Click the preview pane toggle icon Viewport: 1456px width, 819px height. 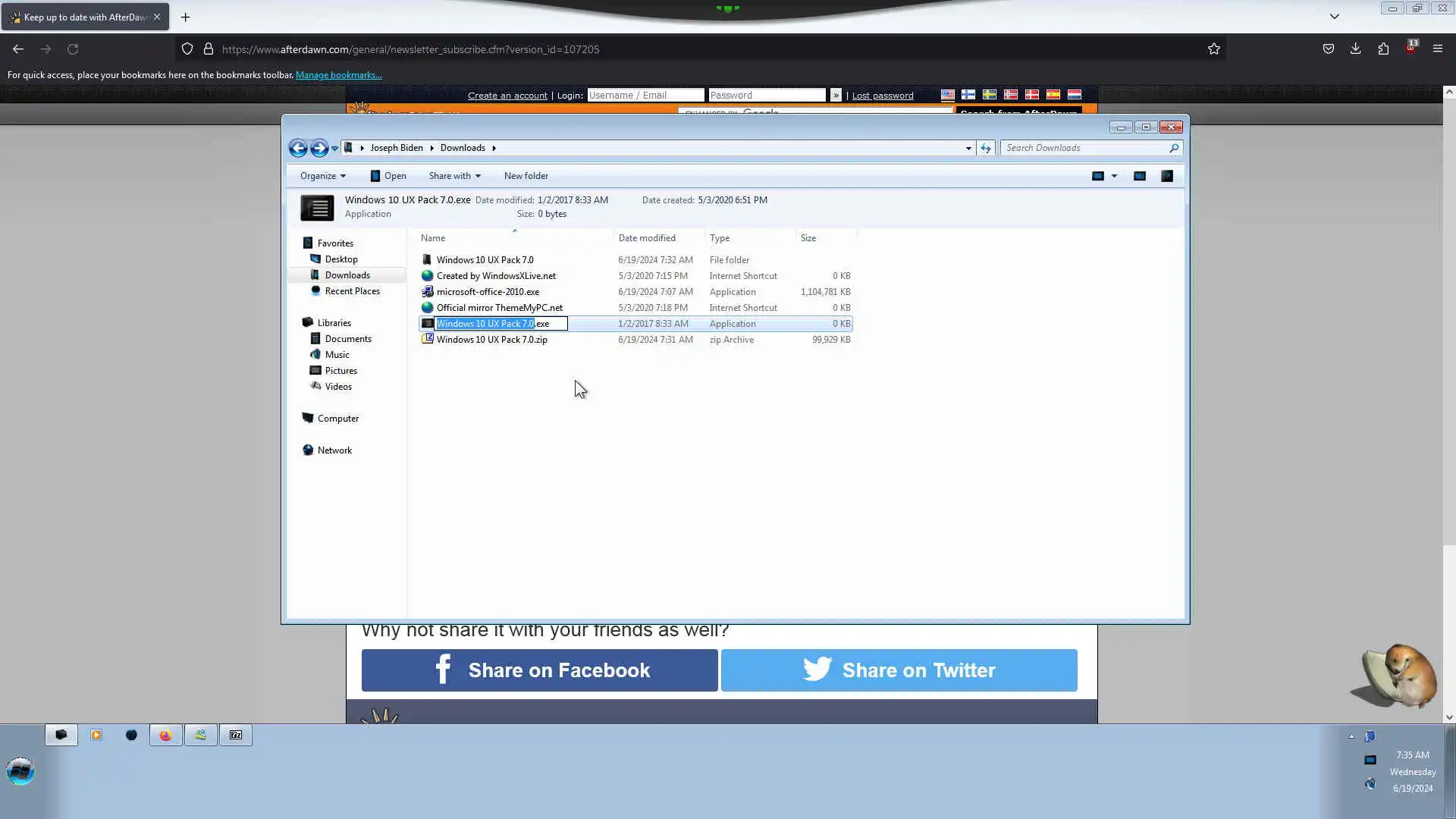click(1139, 176)
